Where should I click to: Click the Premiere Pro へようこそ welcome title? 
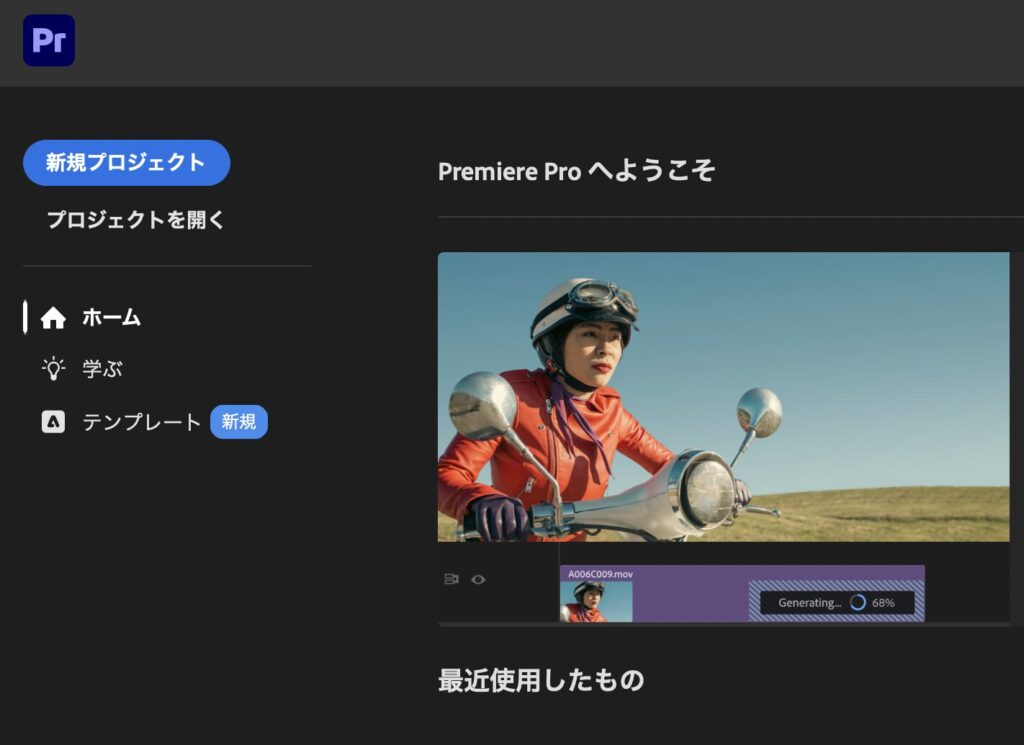(x=577, y=171)
